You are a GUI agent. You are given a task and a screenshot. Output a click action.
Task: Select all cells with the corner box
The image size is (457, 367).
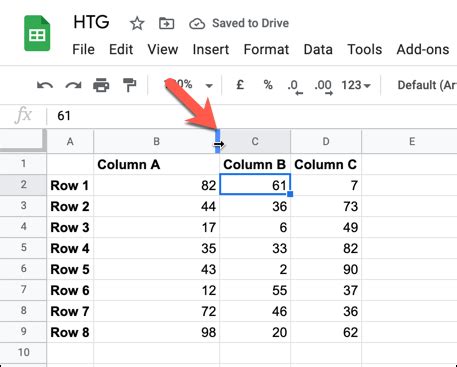coord(23,141)
